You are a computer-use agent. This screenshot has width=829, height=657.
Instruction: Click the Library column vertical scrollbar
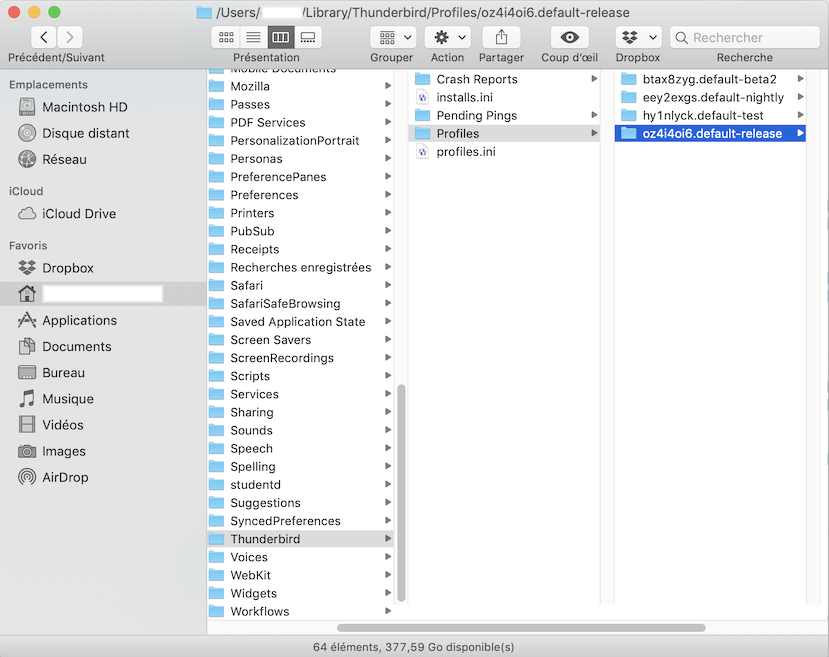[x=401, y=493]
